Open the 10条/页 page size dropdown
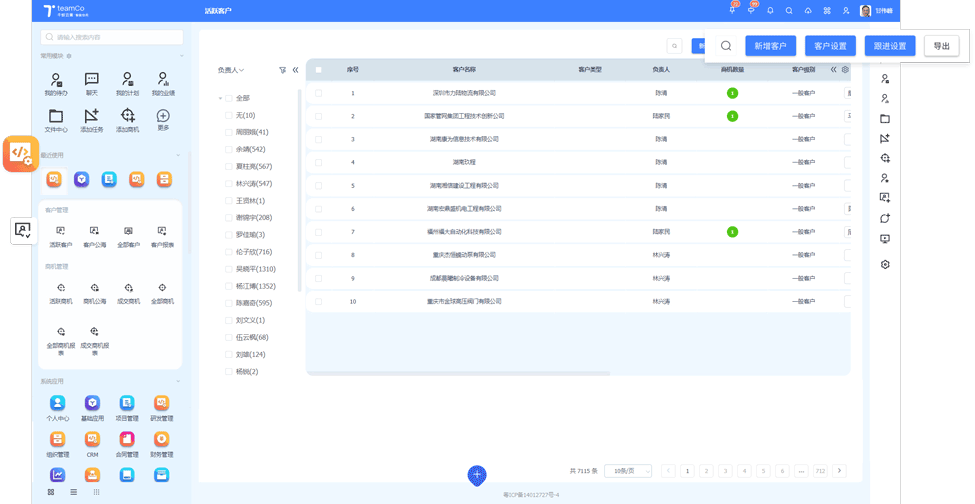Image resolution: width=975 pixels, height=504 pixels. 628,471
